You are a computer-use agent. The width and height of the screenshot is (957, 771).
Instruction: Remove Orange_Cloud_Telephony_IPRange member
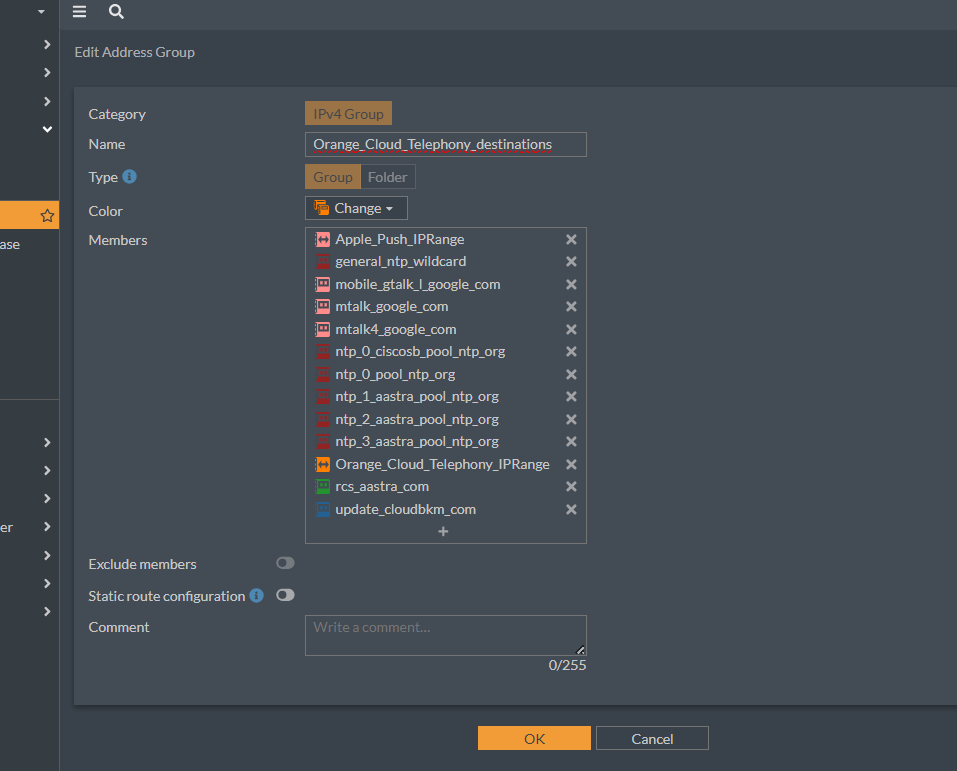coord(571,465)
